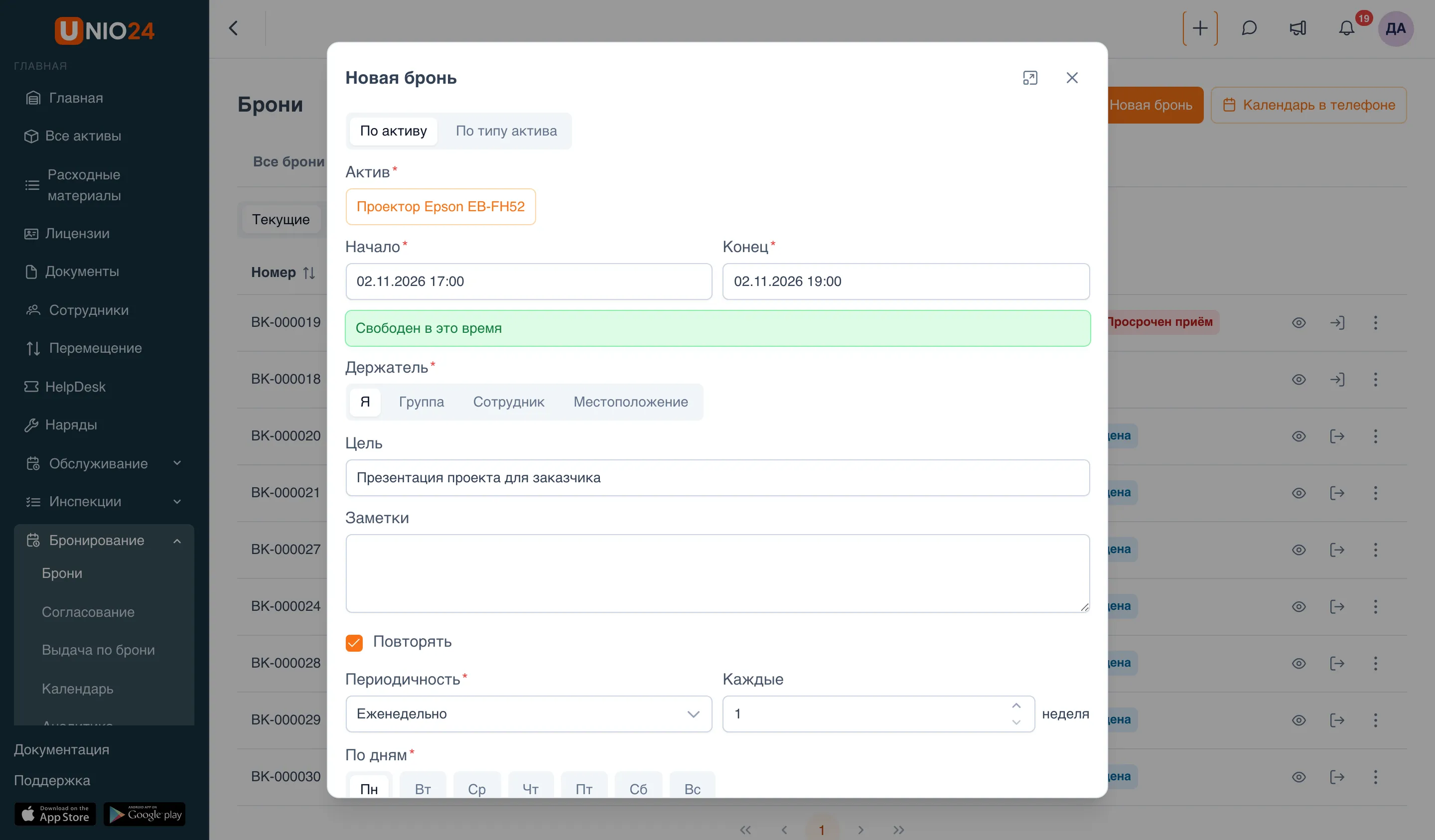The height and width of the screenshot is (840, 1435).
Task: Increase the Каждые week value with up arrow
Action: click(1016, 706)
